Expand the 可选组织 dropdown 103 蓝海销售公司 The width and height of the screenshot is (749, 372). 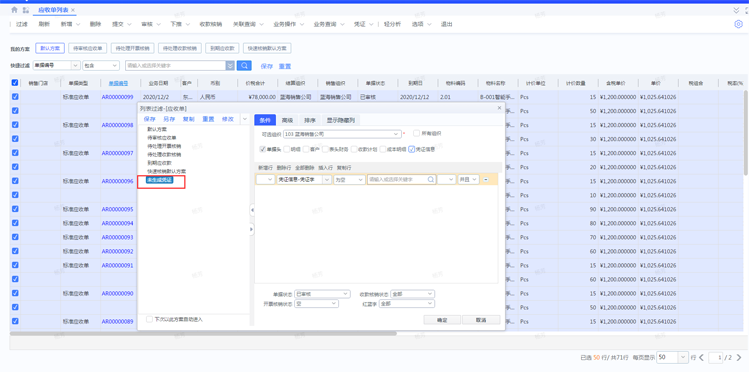coord(342,134)
